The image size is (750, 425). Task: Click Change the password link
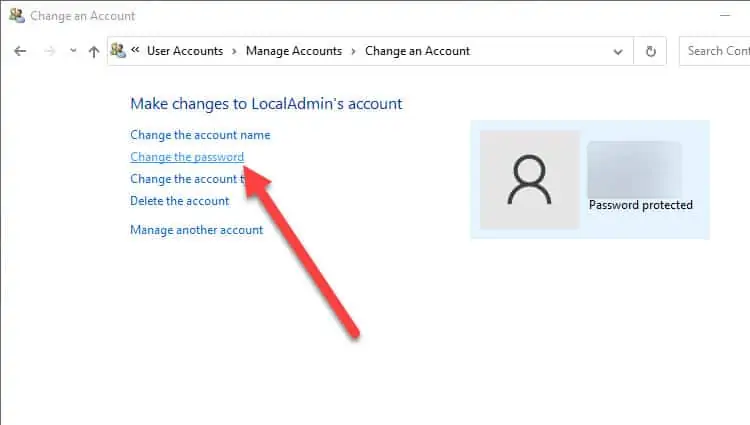[x=187, y=157]
